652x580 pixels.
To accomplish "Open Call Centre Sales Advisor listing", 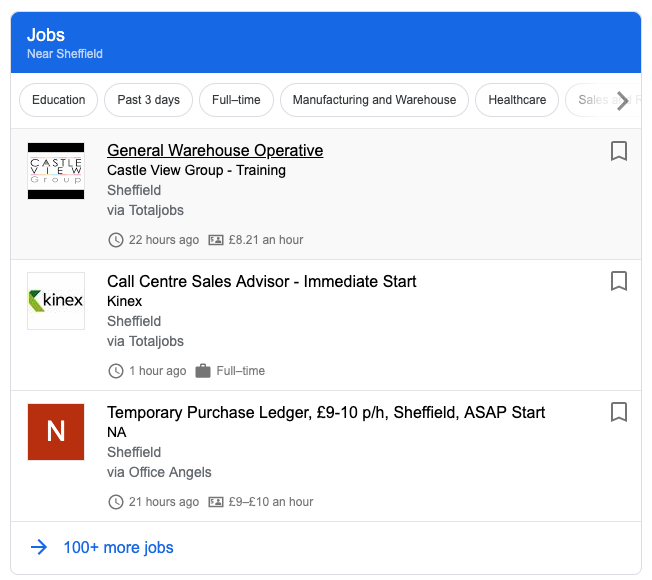I will point(261,282).
